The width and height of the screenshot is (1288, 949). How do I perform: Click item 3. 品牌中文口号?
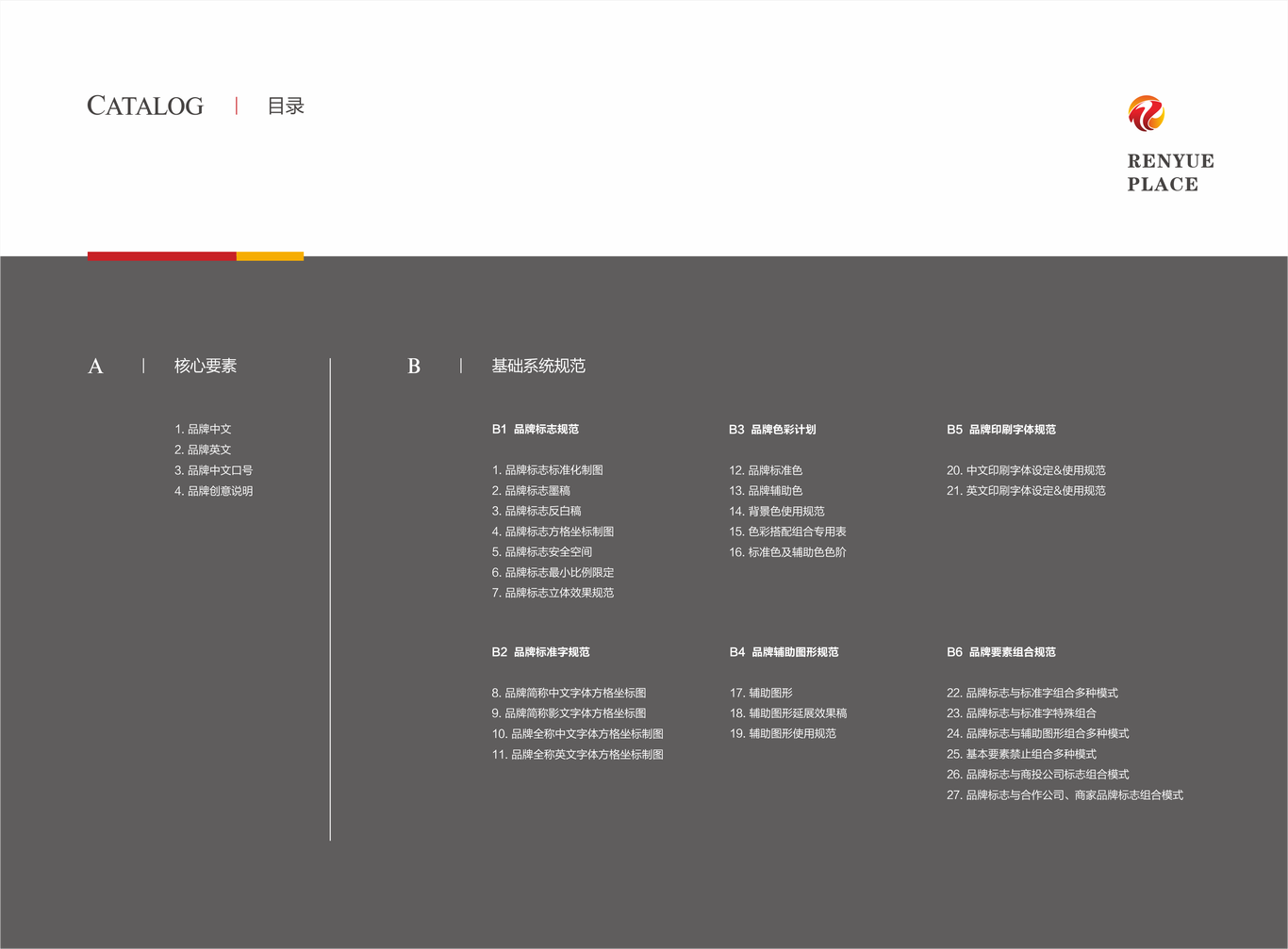213,470
